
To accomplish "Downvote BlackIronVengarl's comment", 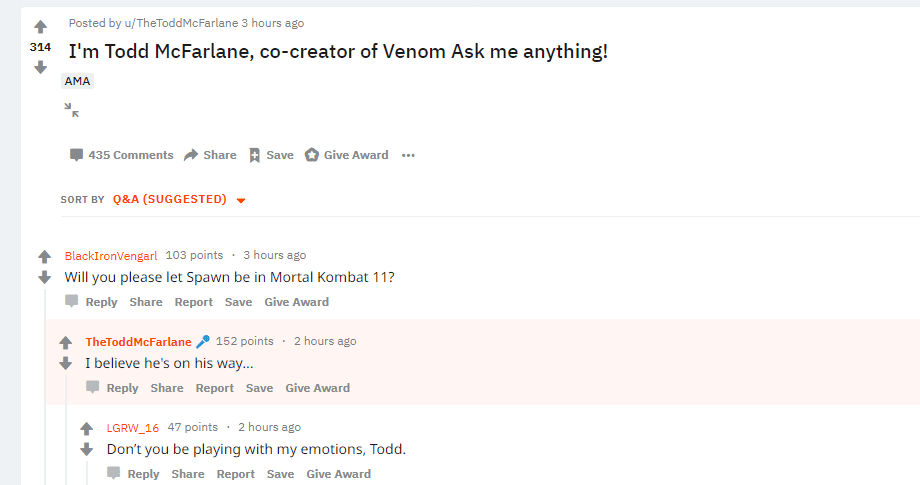I will (45, 277).
